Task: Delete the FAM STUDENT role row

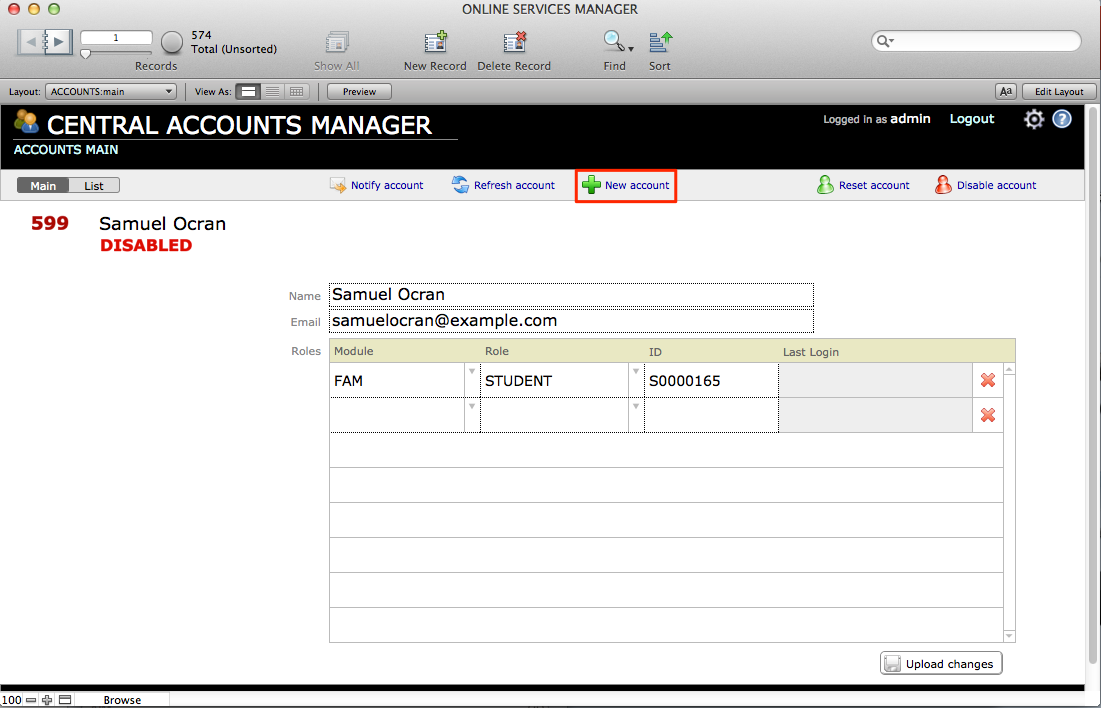Action: click(x=988, y=380)
